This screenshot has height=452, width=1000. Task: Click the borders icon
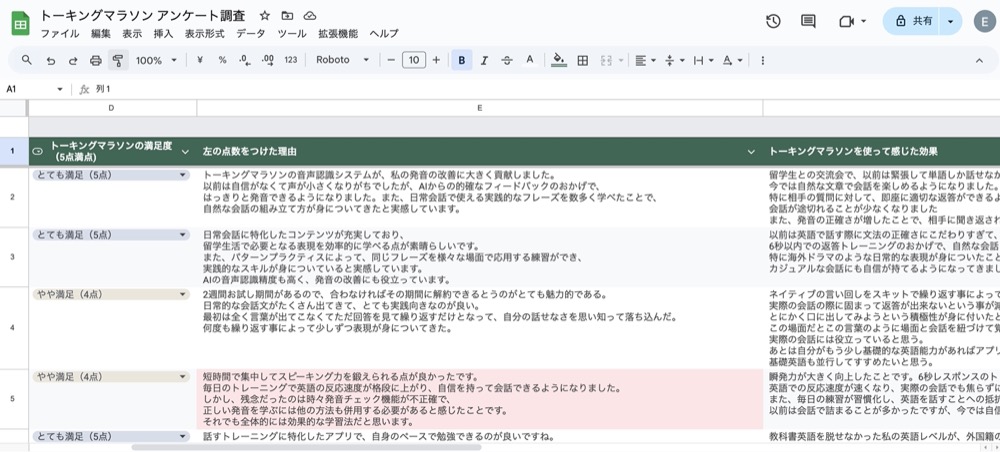[582, 60]
